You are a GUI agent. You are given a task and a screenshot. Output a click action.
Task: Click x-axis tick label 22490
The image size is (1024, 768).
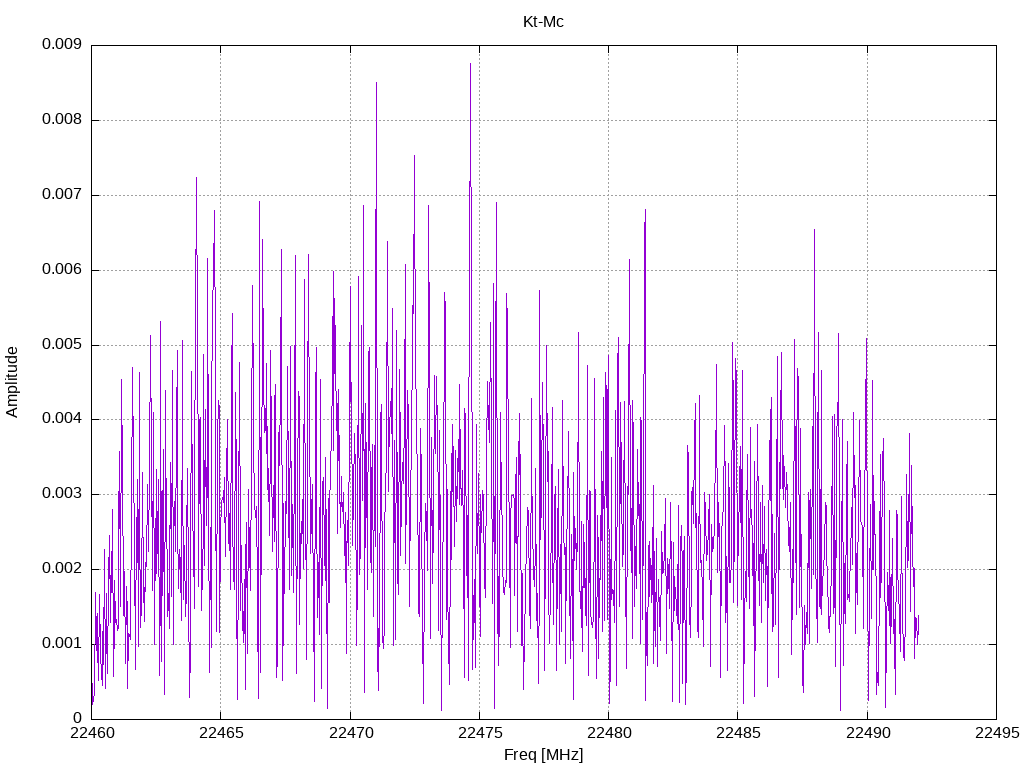(x=868, y=733)
